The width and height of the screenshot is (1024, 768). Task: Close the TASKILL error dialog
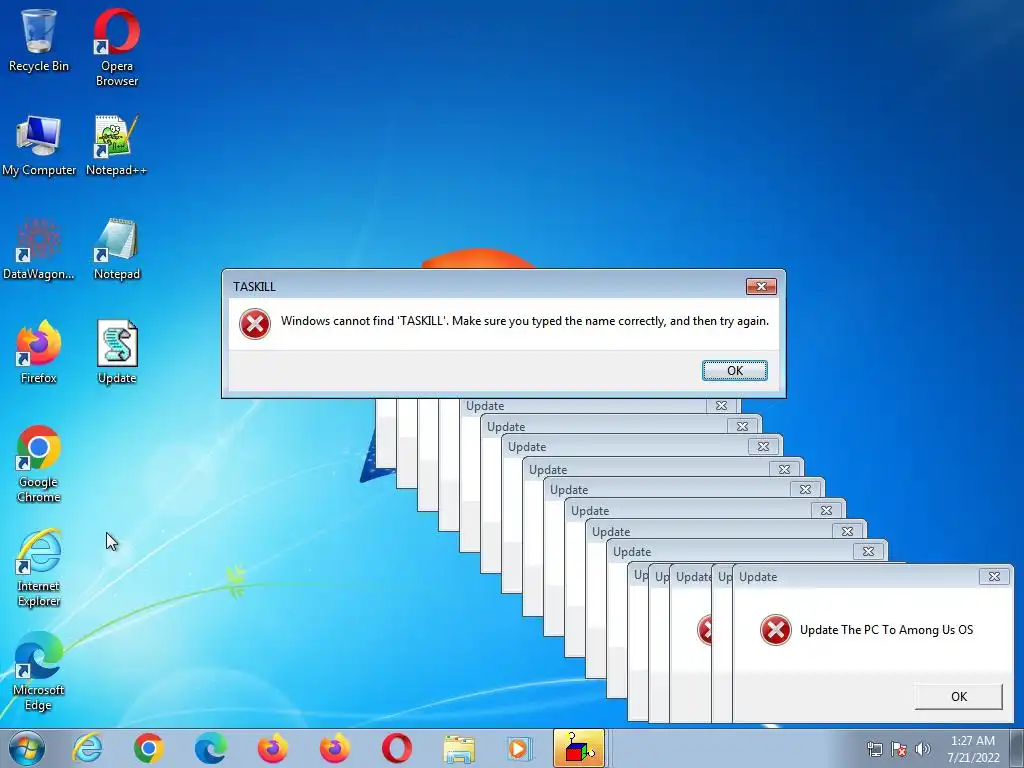point(761,286)
